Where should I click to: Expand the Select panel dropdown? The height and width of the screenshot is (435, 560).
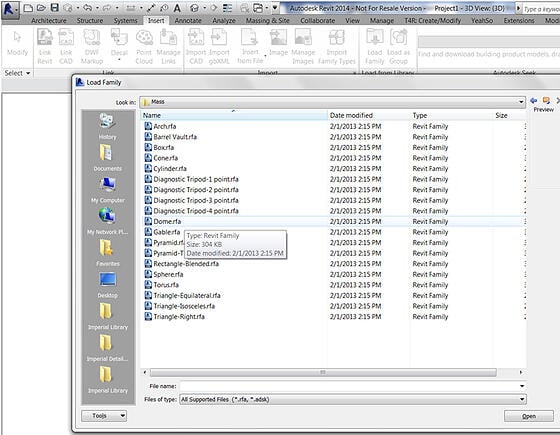click(x=17, y=73)
